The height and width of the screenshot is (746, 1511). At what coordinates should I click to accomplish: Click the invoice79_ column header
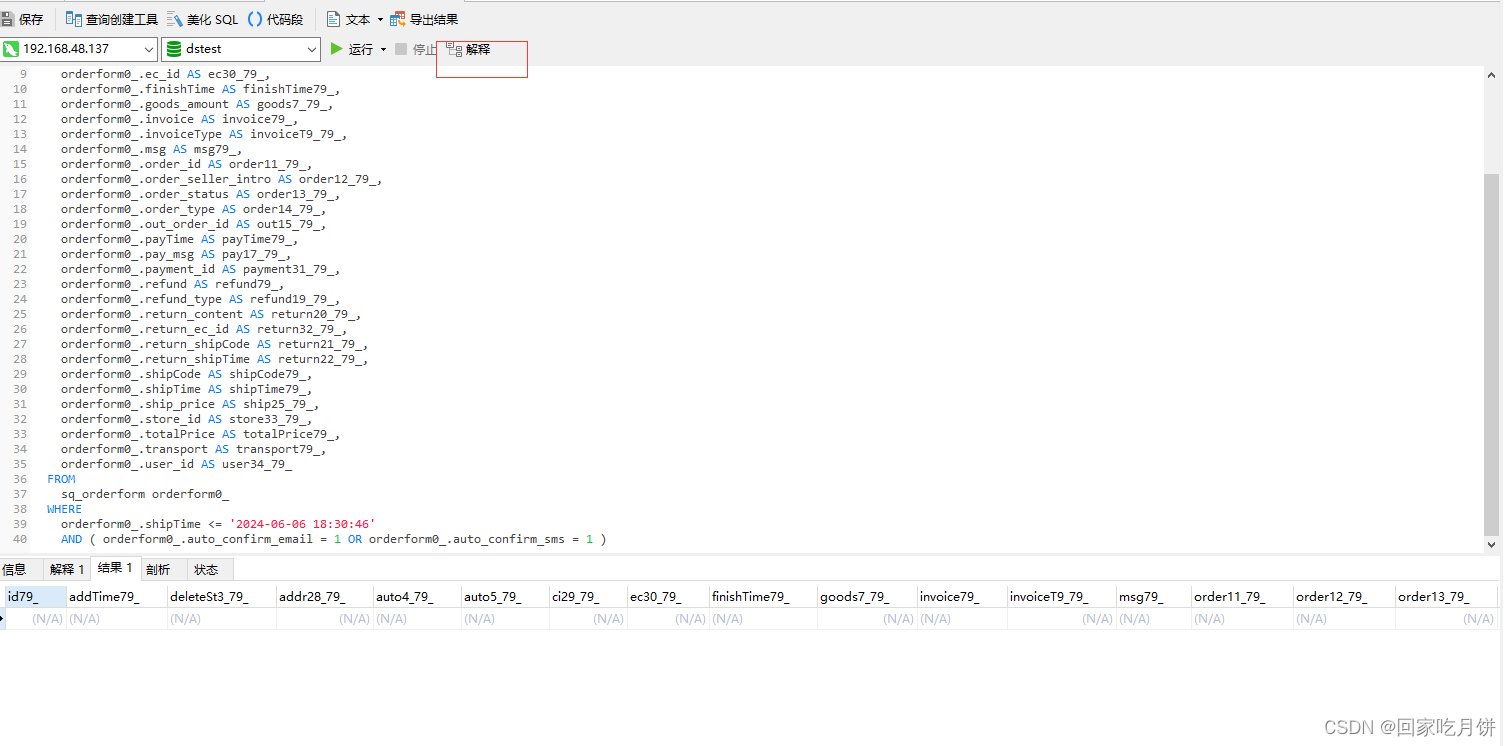pos(962,596)
